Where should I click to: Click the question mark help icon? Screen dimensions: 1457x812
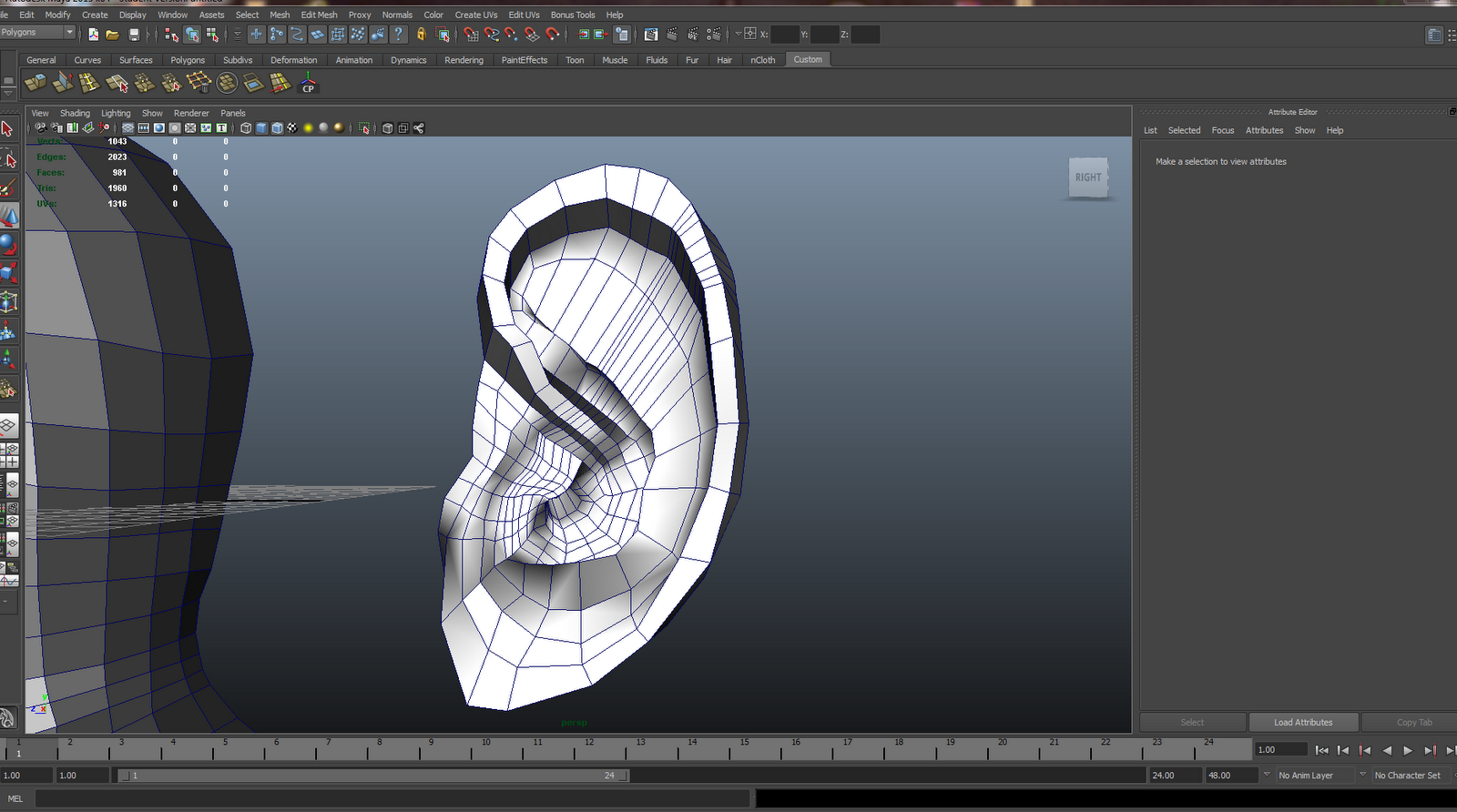coord(398,35)
